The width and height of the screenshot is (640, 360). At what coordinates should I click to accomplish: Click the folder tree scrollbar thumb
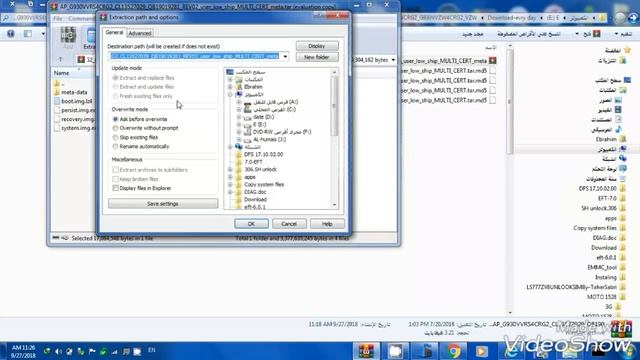click(334, 106)
